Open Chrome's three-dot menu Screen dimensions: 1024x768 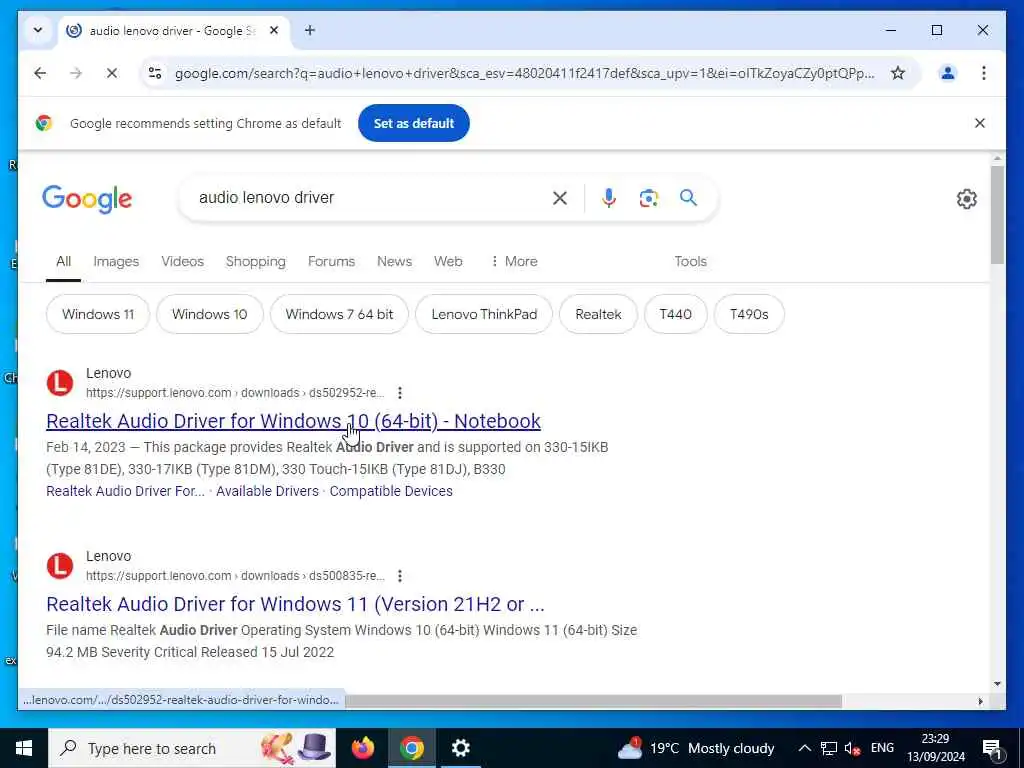pyautogui.click(x=984, y=73)
